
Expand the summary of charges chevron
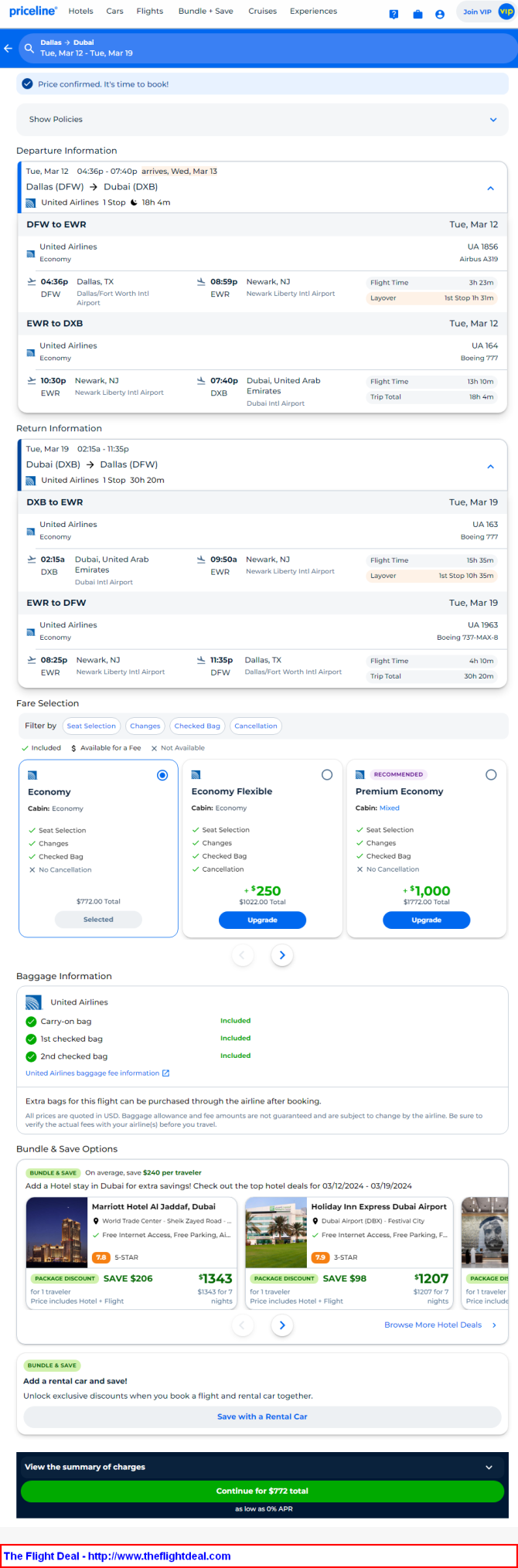pyautogui.click(x=489, y=1467)
